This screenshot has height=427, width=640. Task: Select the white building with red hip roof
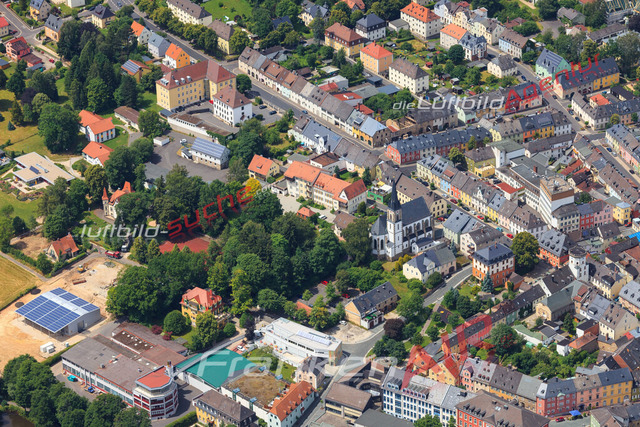(x=232, y=104)
